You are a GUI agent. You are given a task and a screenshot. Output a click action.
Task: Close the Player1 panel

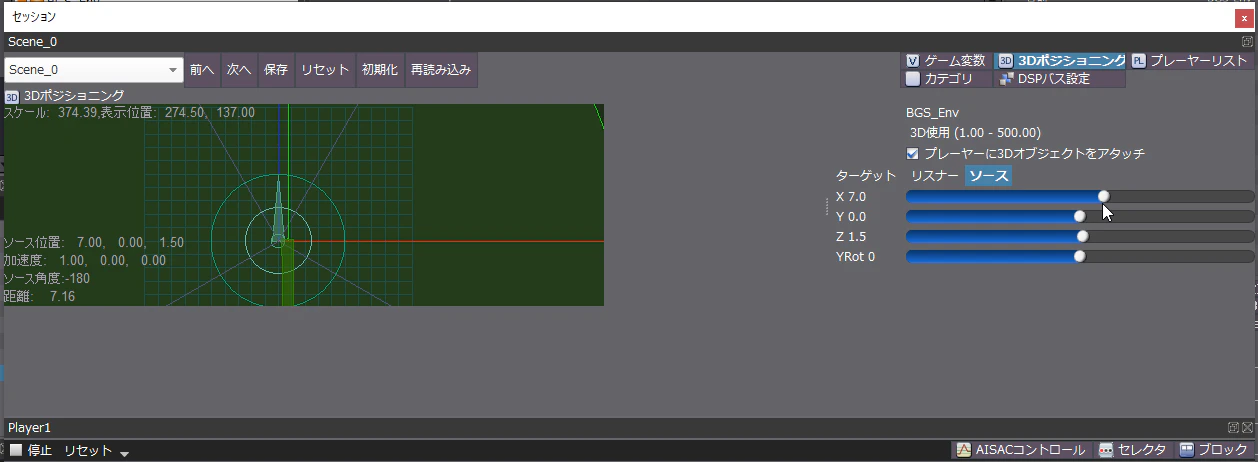point(1247,427)
